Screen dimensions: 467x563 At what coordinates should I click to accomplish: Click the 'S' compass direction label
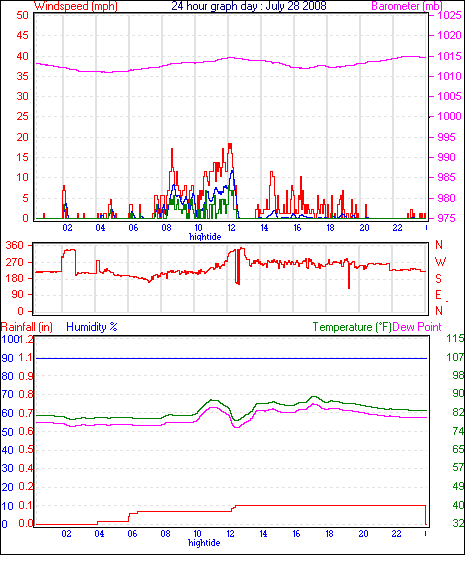438,279
